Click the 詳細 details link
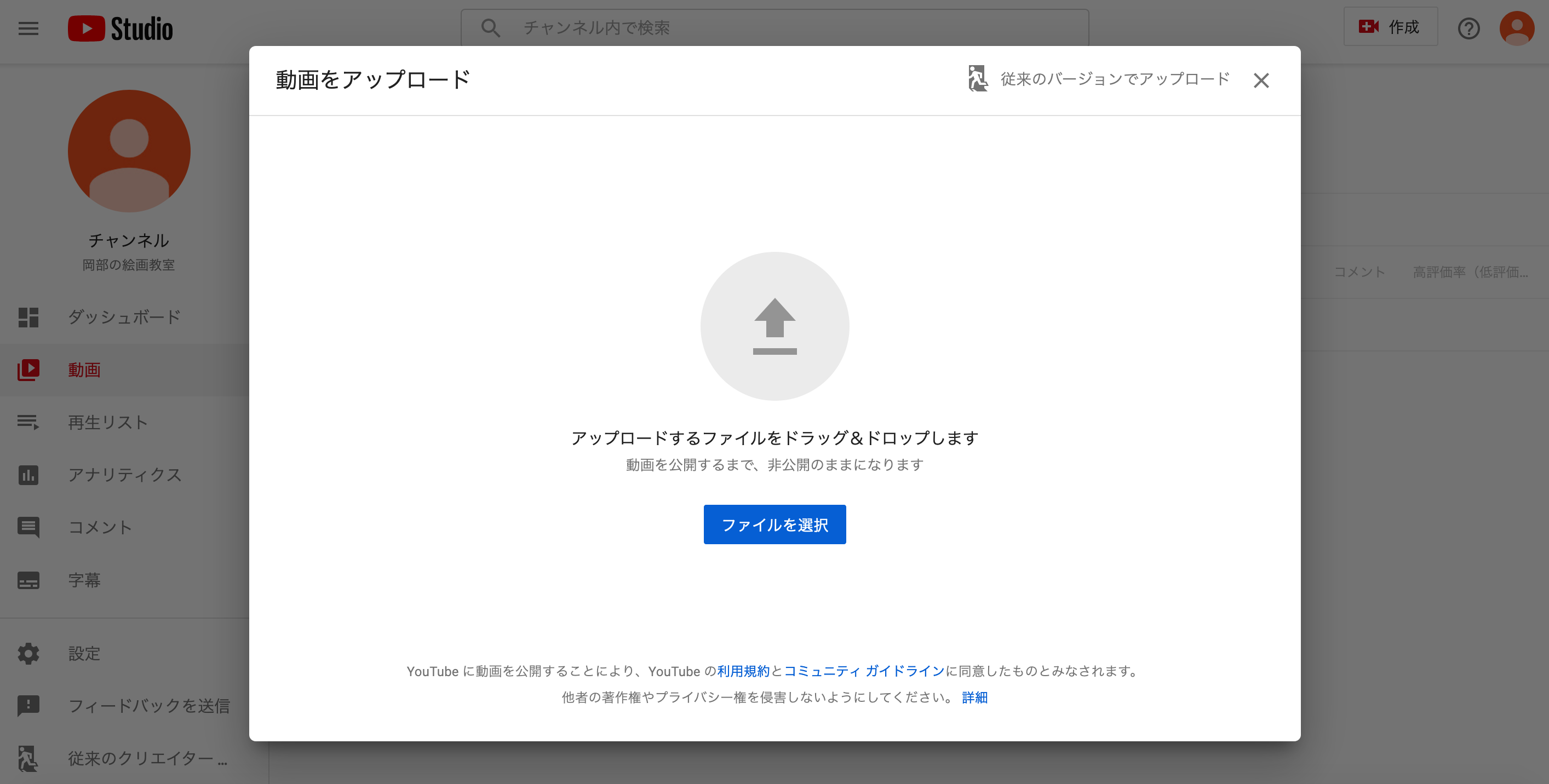 click(x=975, y=697)
